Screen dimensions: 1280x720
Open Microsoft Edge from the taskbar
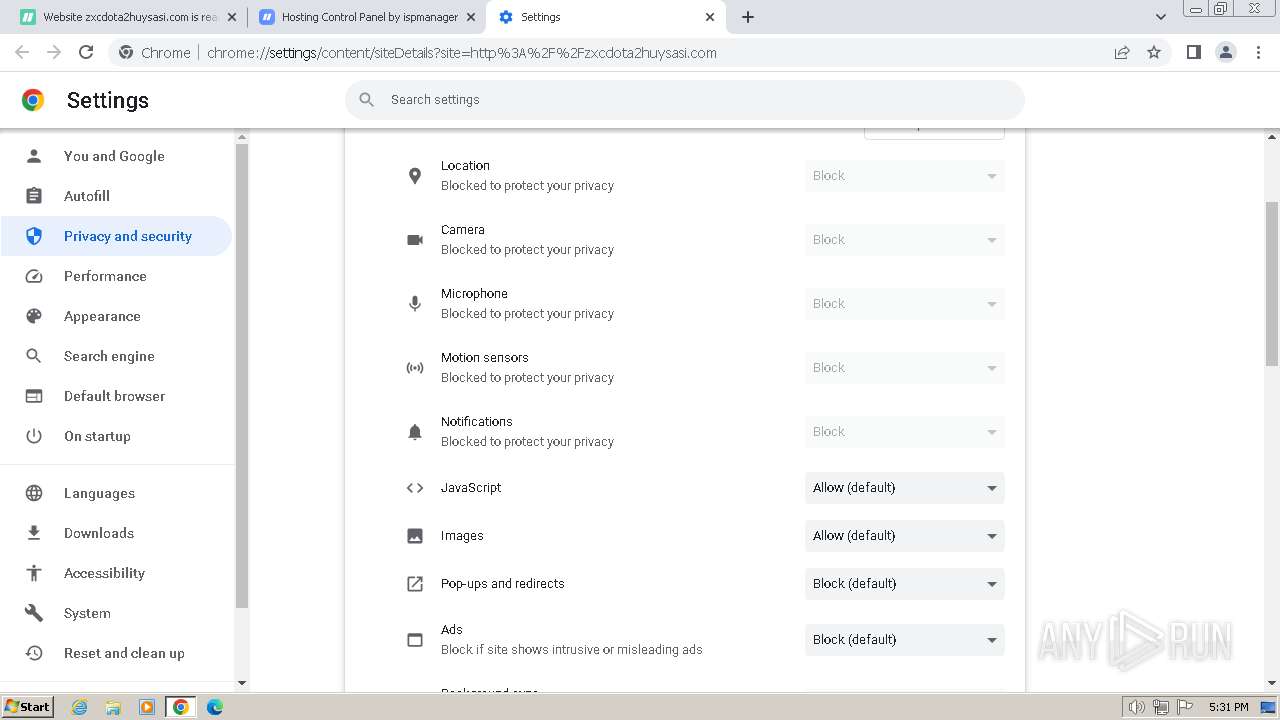coord(214,707)
